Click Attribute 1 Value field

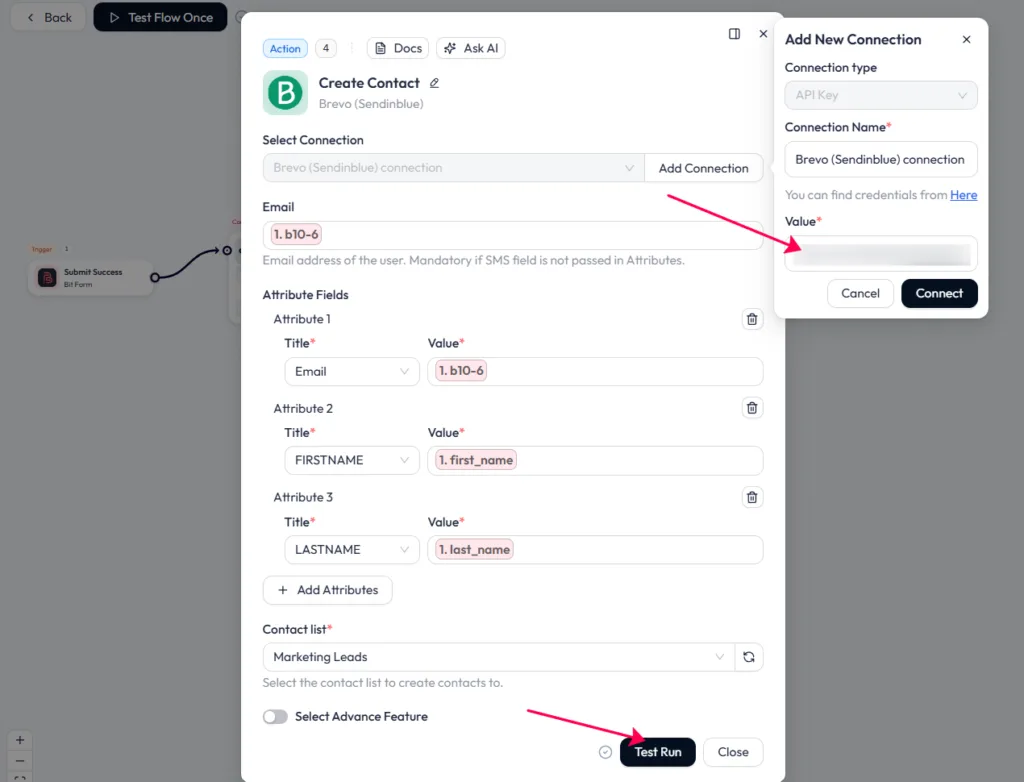[595, 372]
